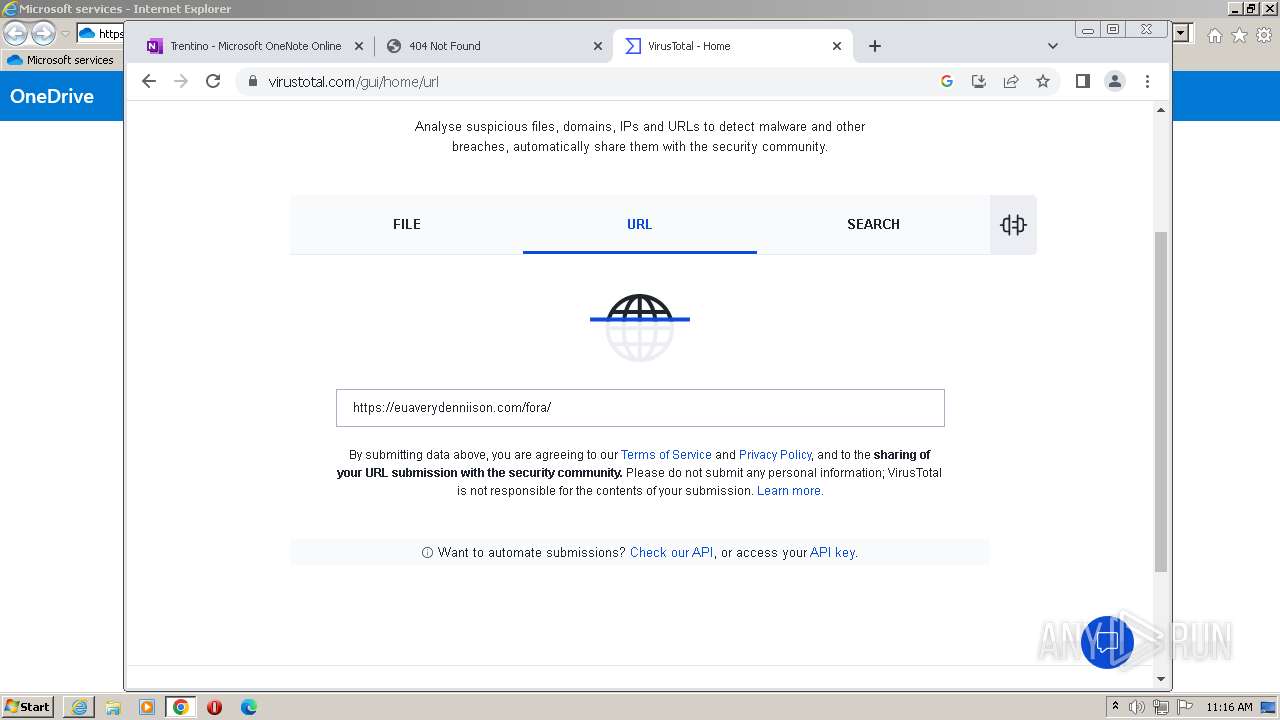Click the volume speaker icon in the tray
1280x720 pixels.
[x=1137, y=707]
